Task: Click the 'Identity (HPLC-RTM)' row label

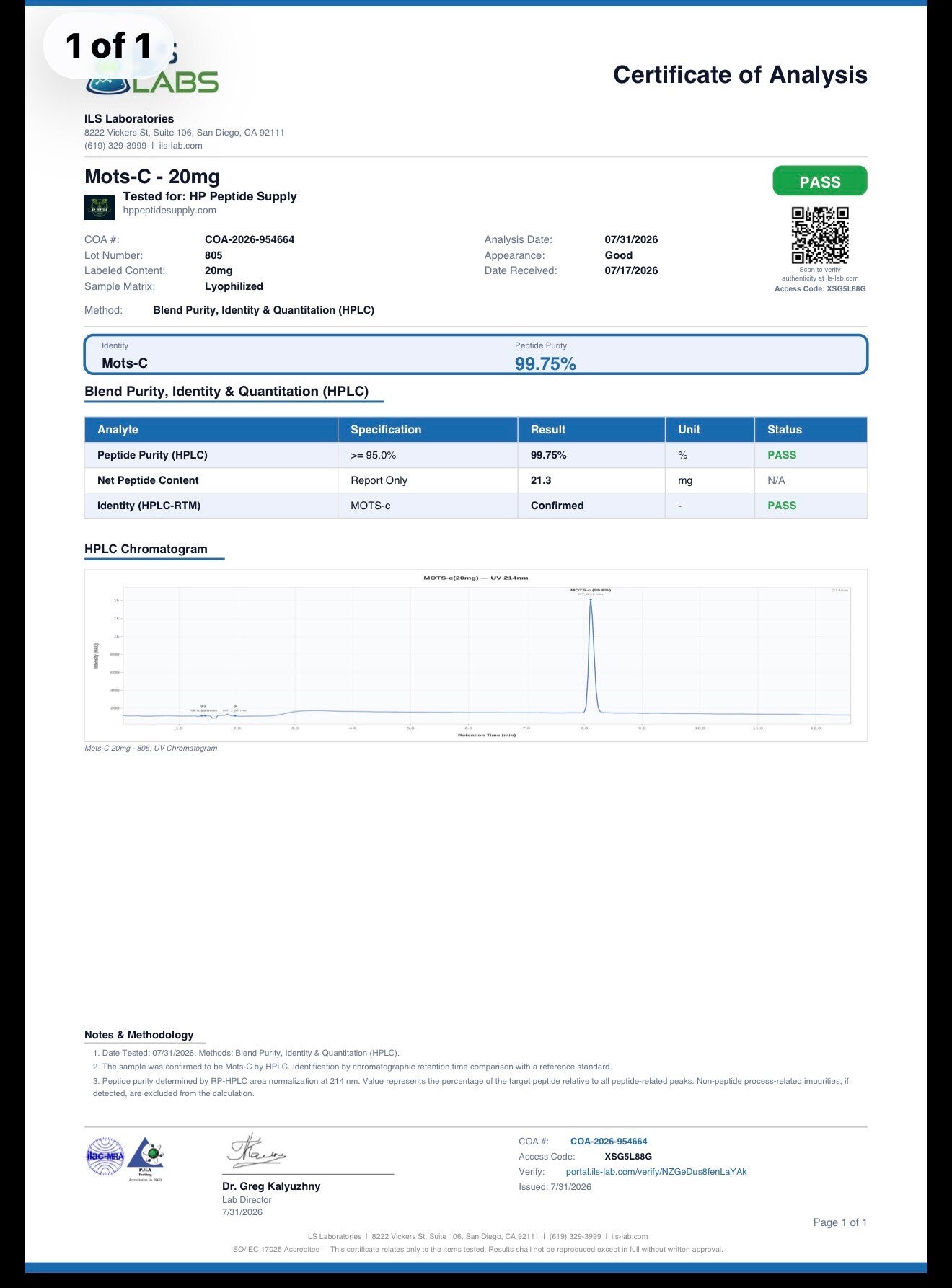Action: tap(149, 506)
